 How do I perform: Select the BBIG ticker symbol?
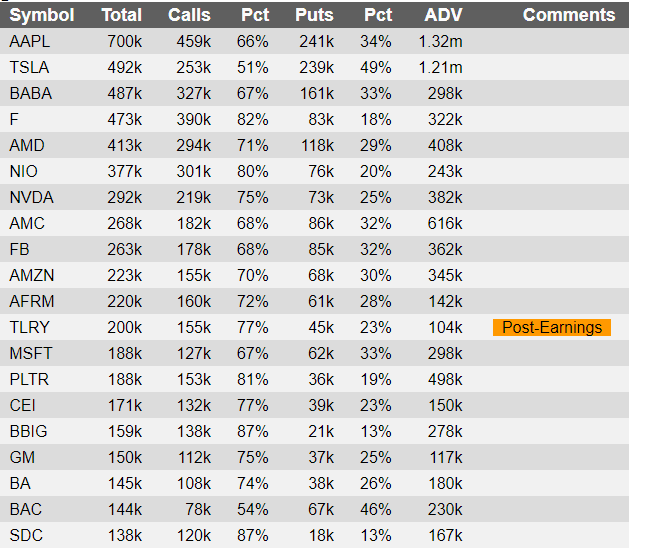(28, 431)
